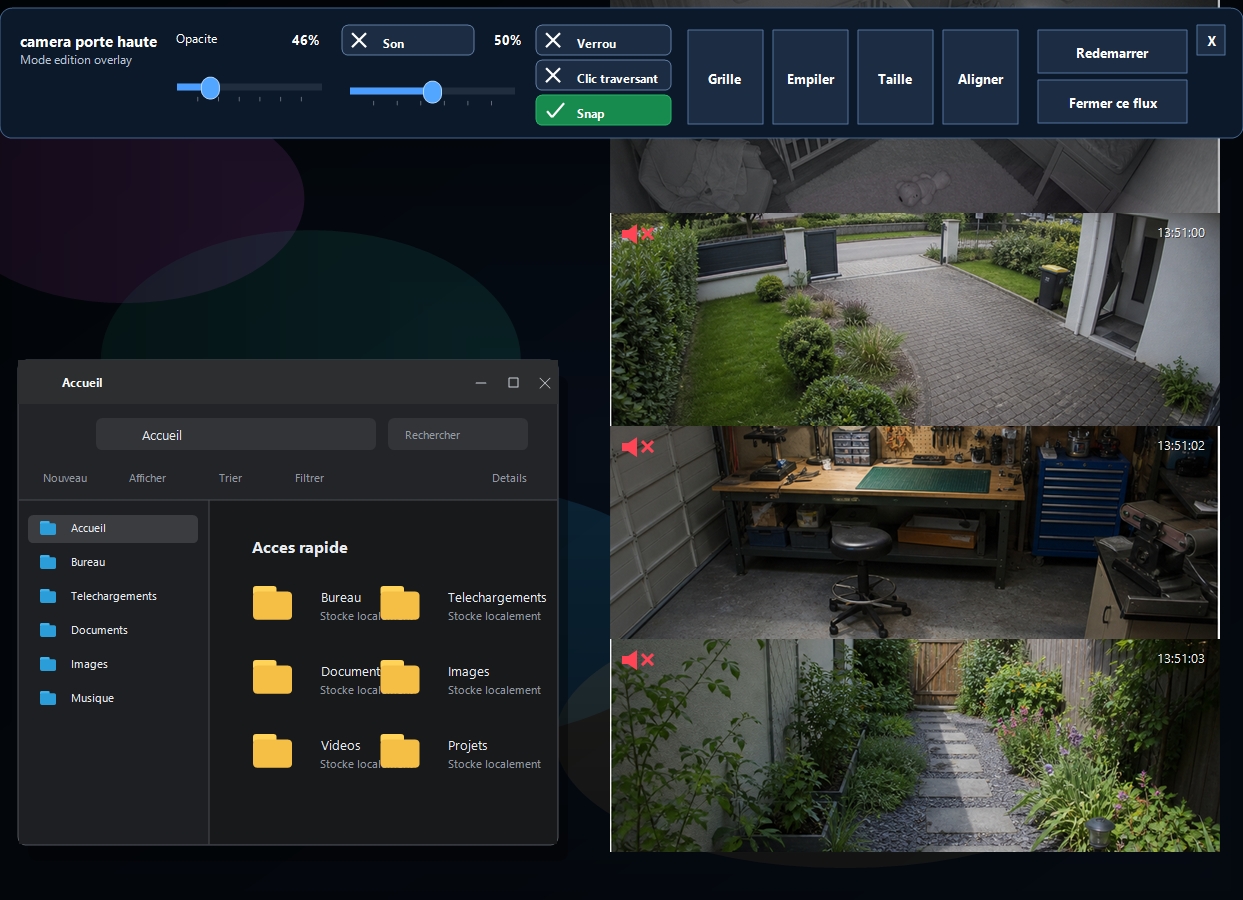Image resolution: width=1243 pixels, height=900 pixels.
Task: Enable the Verrou toggle
Action: pyautogui.click(x=603, y=41)
